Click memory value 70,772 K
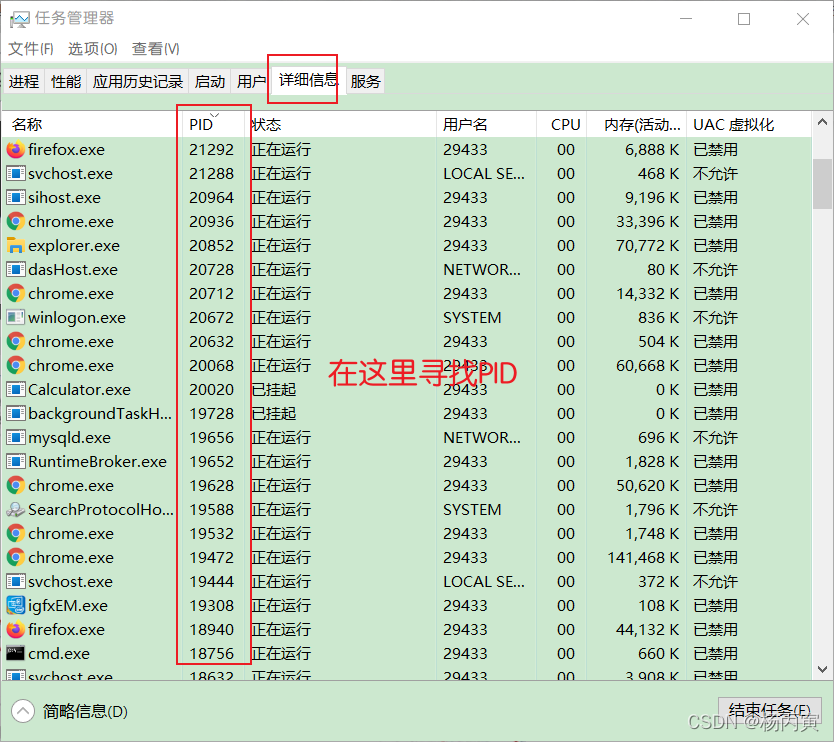 point(647,245)
